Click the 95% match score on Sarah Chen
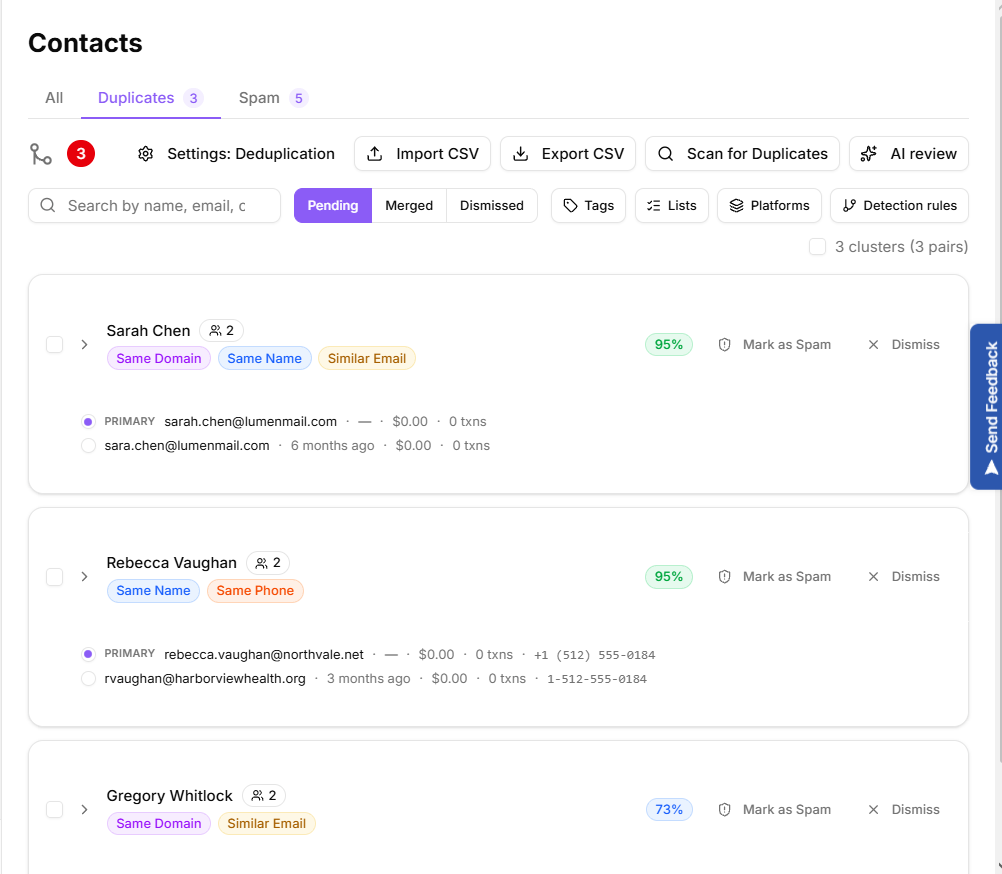The image size is (1002, 874). coord(669,345)
